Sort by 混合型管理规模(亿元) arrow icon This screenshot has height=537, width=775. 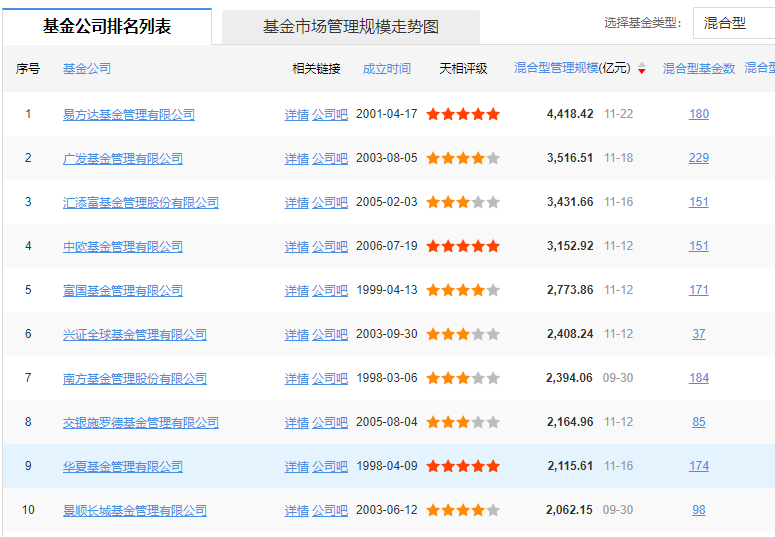[x=642, y=68]
